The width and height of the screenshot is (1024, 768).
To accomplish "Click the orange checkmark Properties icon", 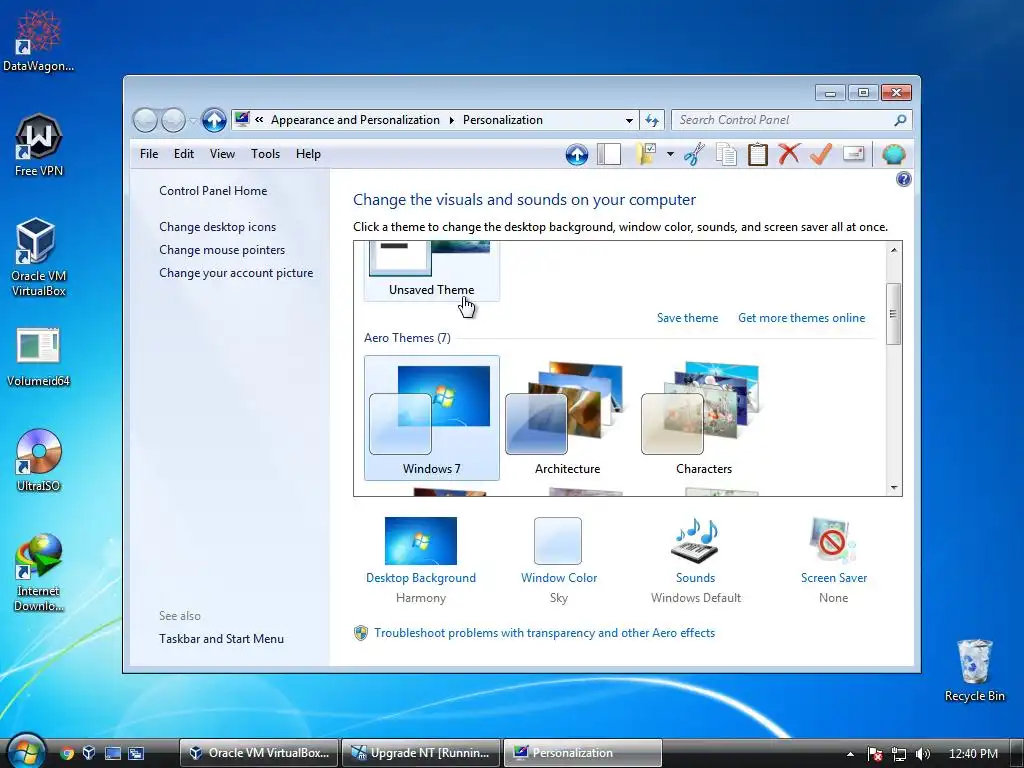I will [x=821, y=154].
